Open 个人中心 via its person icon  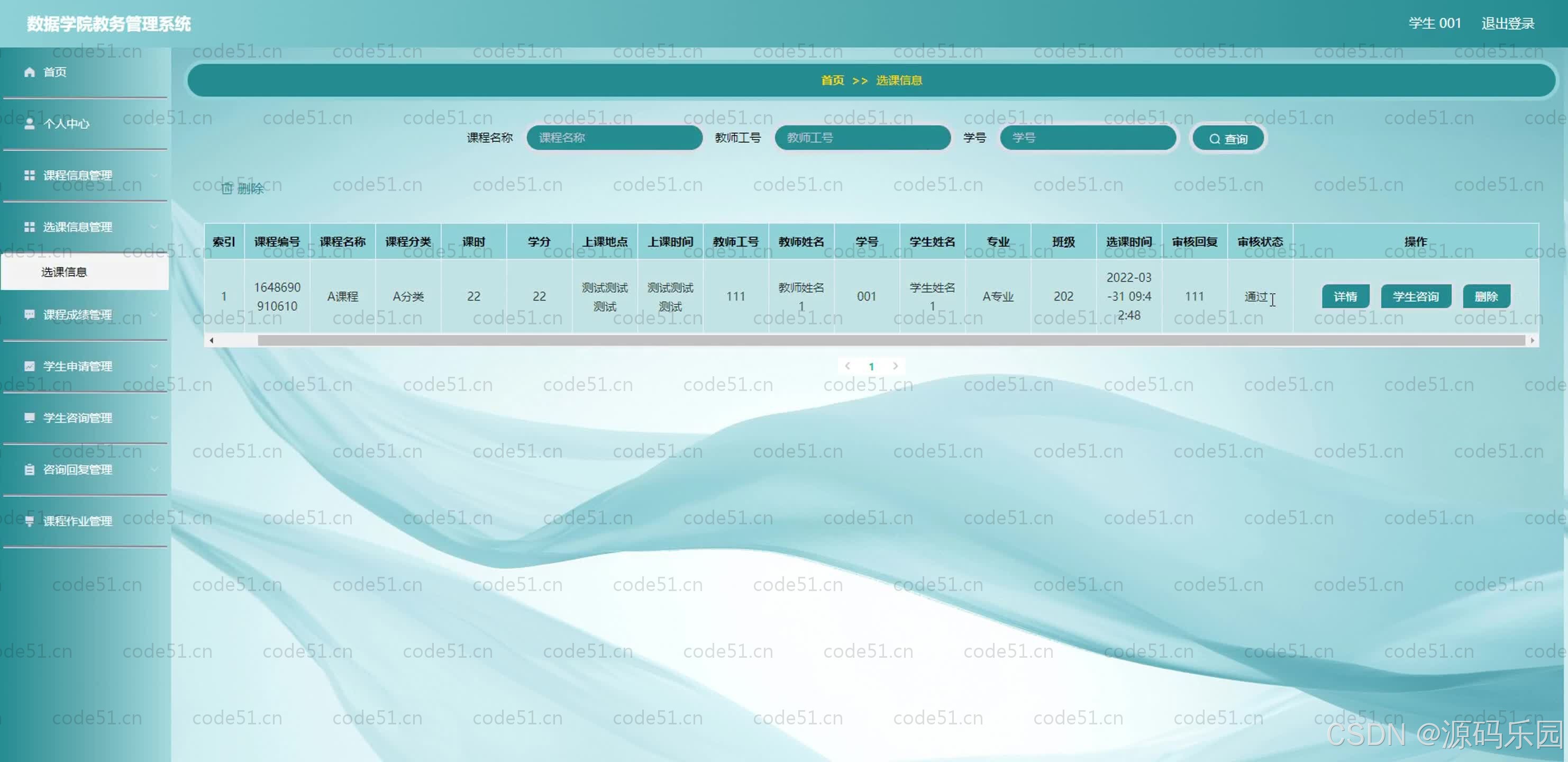coord(29,124)
